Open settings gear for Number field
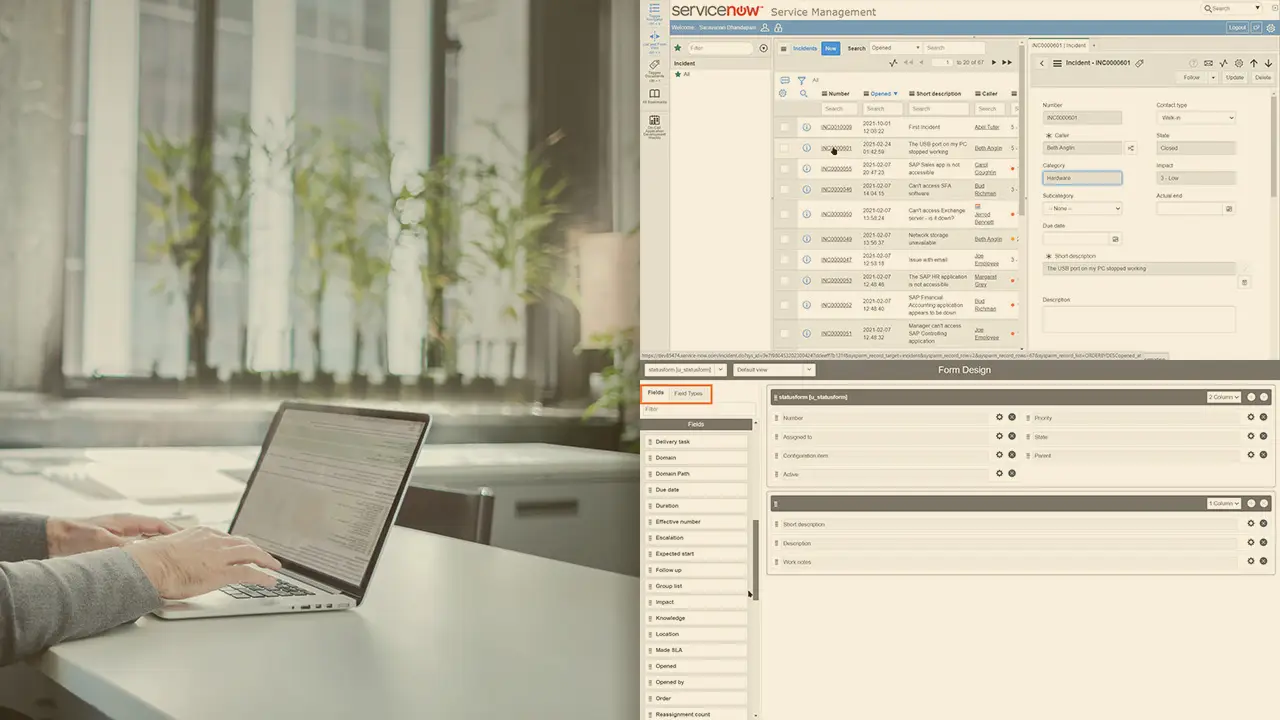Viewport: 1280px width, 720px height. coord(999,417)
